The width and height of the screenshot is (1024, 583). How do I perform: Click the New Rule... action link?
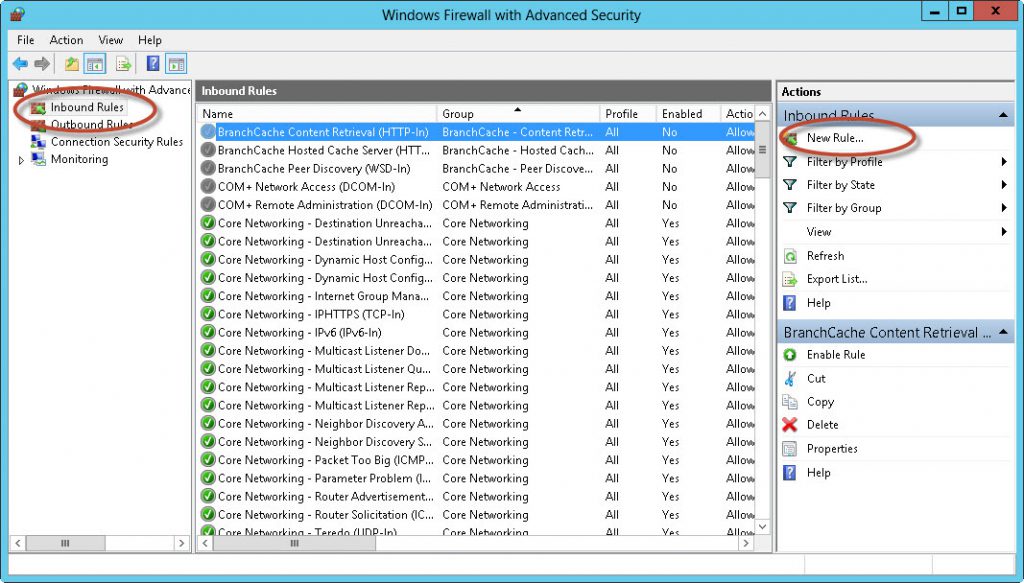(x=835, y=138)
